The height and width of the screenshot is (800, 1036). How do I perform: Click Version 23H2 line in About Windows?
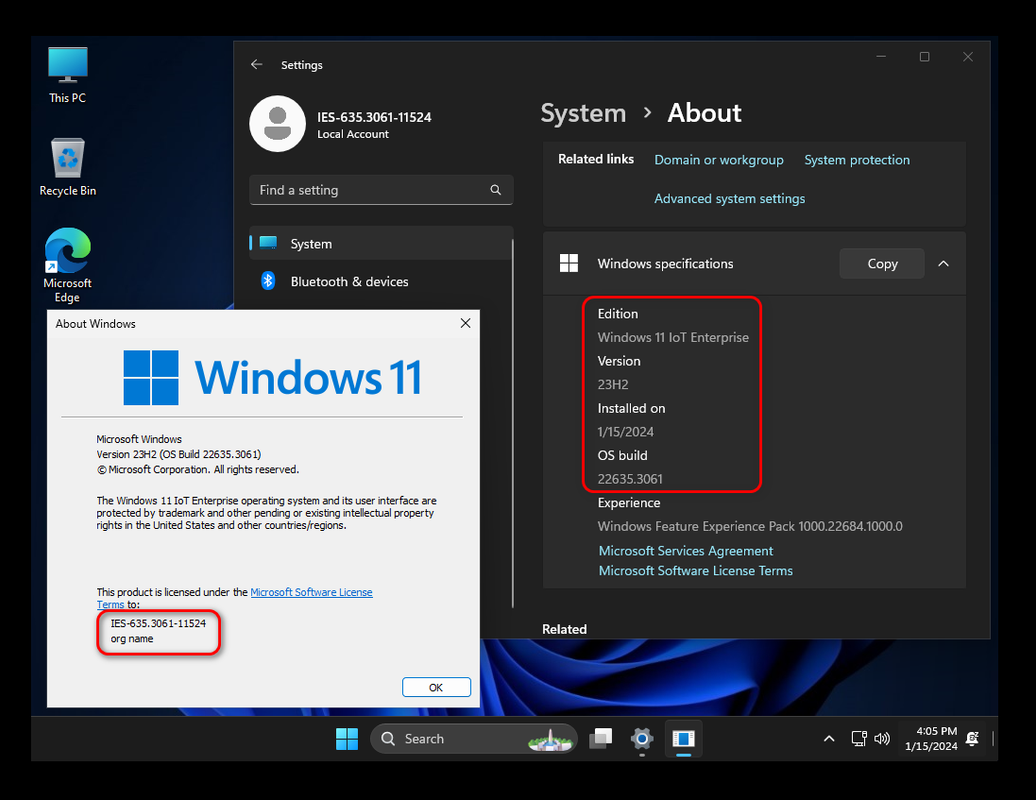pyautogui.click(x=179, y=454)
